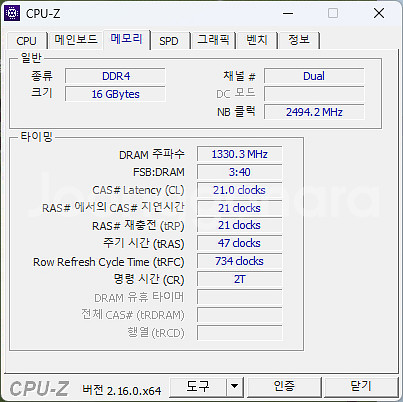Click the 버전 2.16.0.x64 version text
This screenshot has height=402, width=403.
(122, 390)
